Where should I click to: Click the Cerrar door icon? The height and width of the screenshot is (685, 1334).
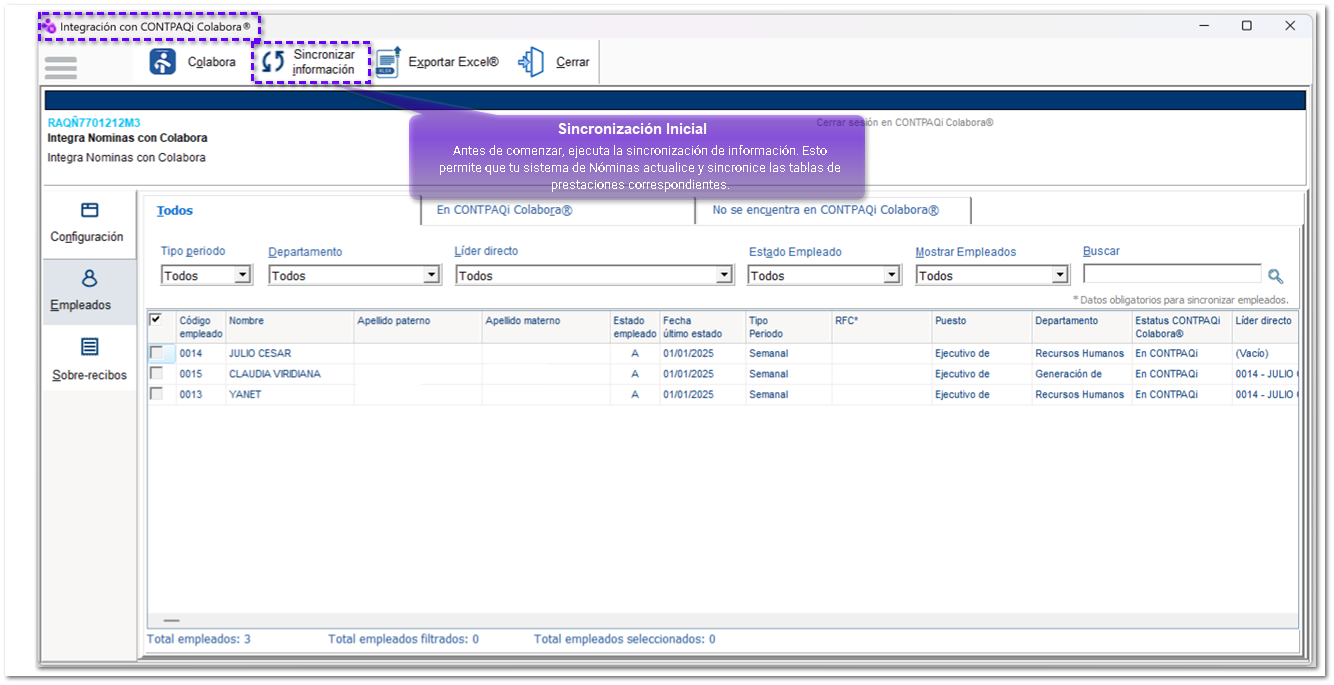point(530,62)
